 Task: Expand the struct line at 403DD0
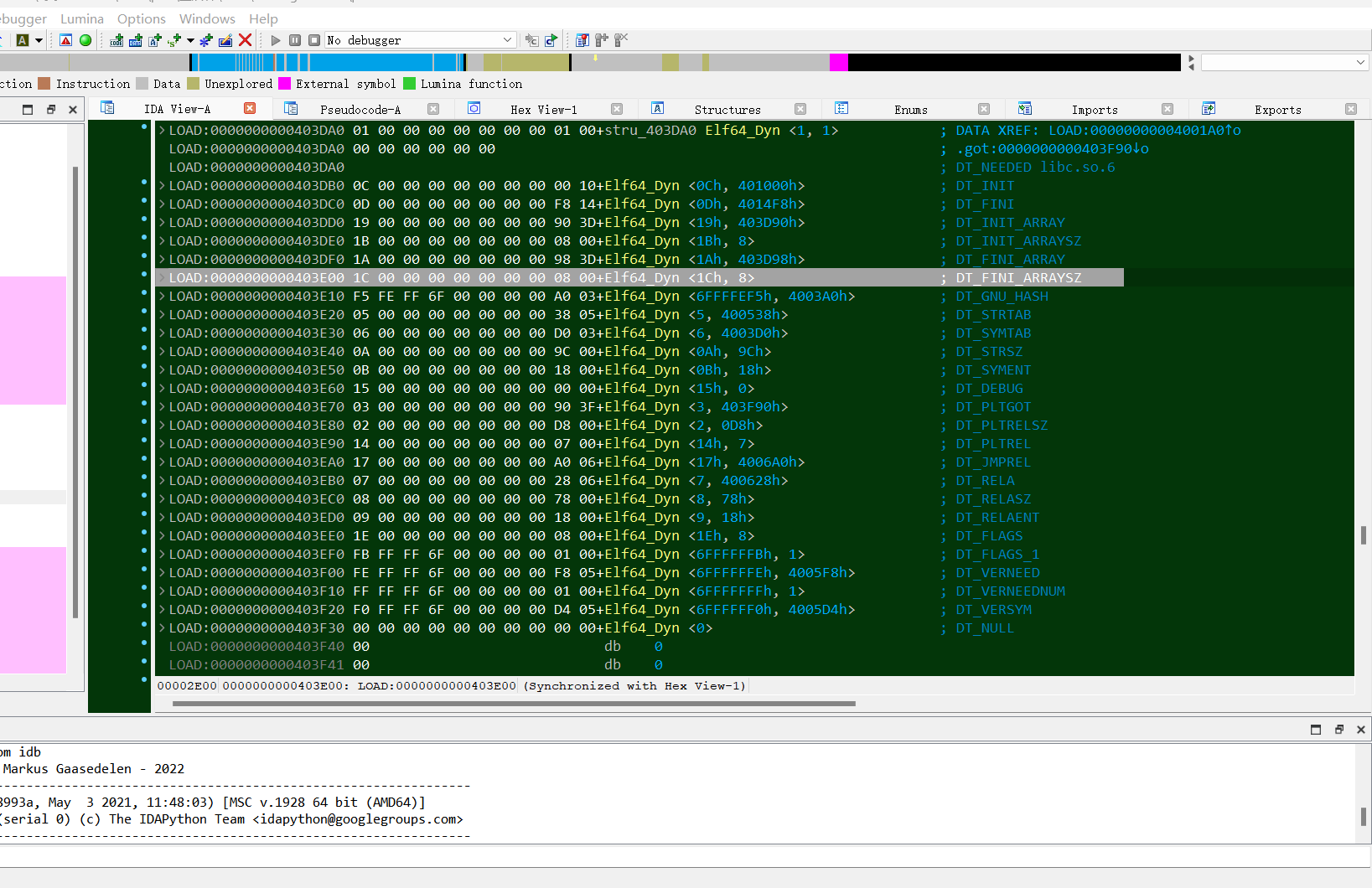[163, 222]
